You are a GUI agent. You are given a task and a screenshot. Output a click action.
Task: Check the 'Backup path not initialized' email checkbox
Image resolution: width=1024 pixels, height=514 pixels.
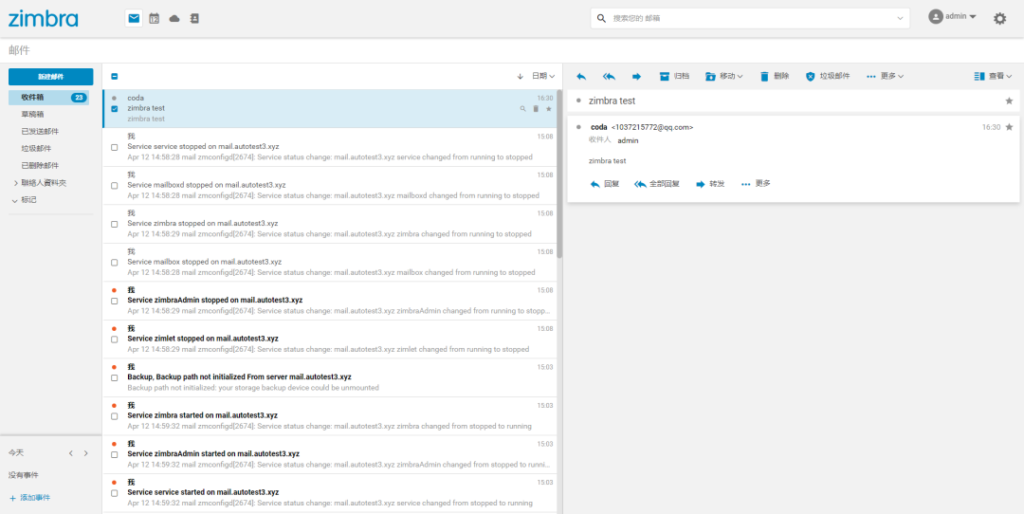(114, 377)
